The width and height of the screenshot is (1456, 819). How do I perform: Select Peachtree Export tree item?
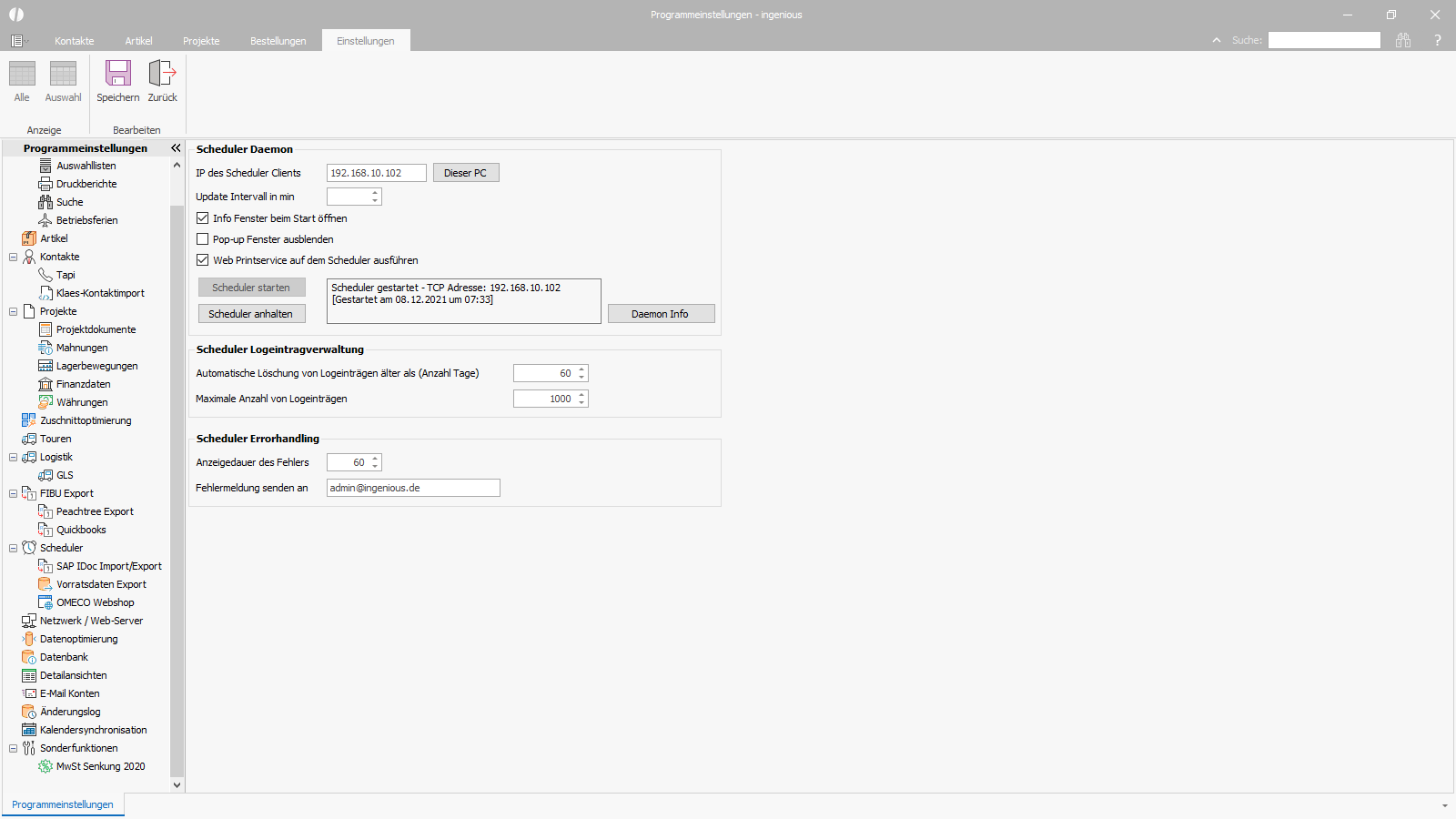[95, 511]
